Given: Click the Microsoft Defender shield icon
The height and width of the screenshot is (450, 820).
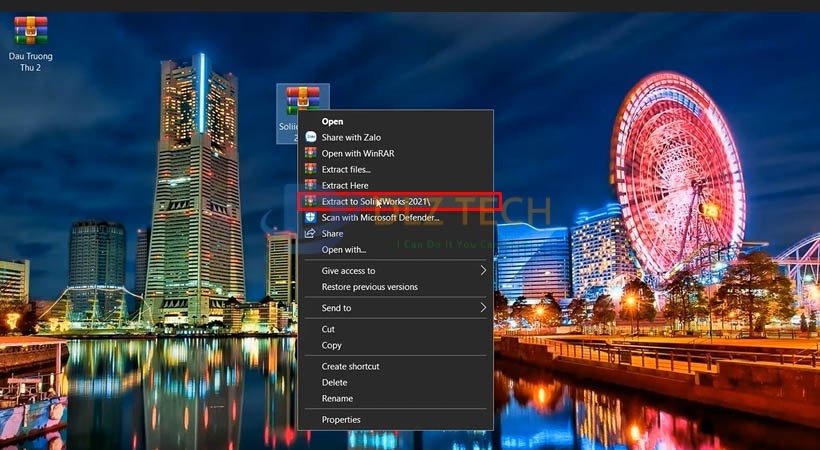Looking at the screenshot, I should tap(311, 217).
